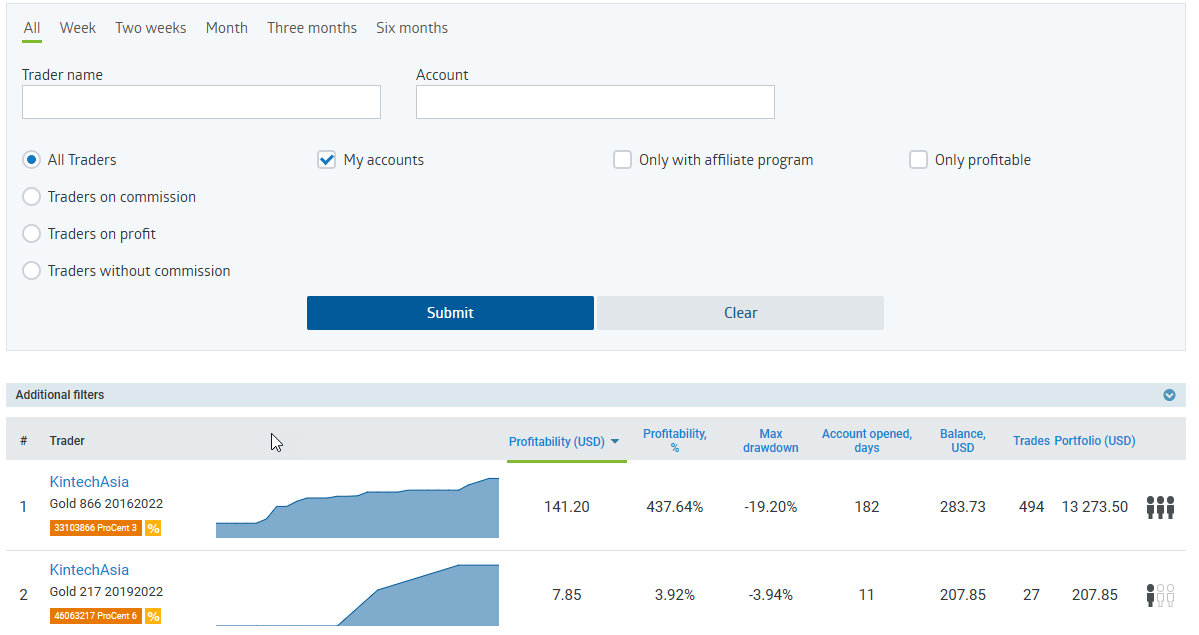Click the percent badge on Gold 217 row
Viewport: 1199px width, 635px height.
(153, 616)
